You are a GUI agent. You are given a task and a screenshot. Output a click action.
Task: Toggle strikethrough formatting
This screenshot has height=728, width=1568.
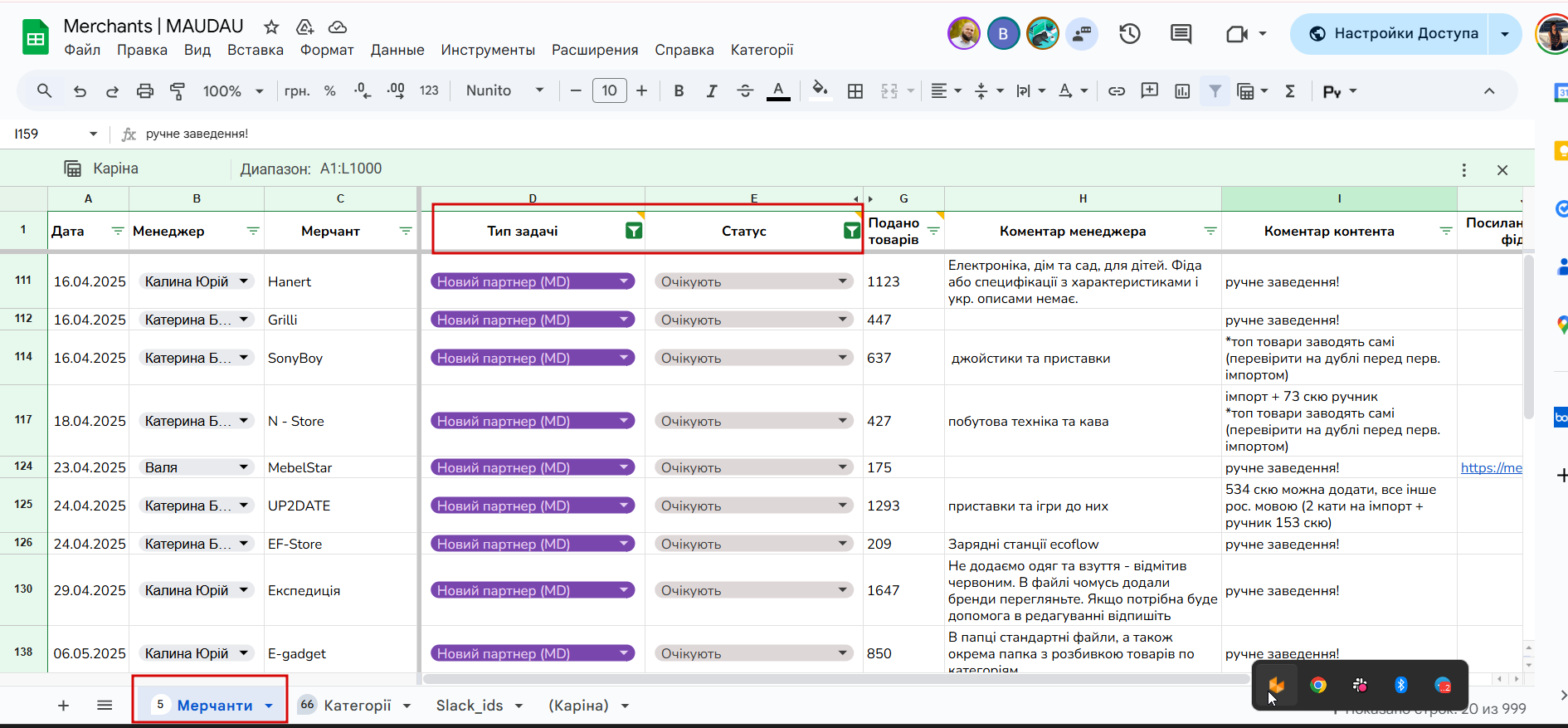coord(745,91)
